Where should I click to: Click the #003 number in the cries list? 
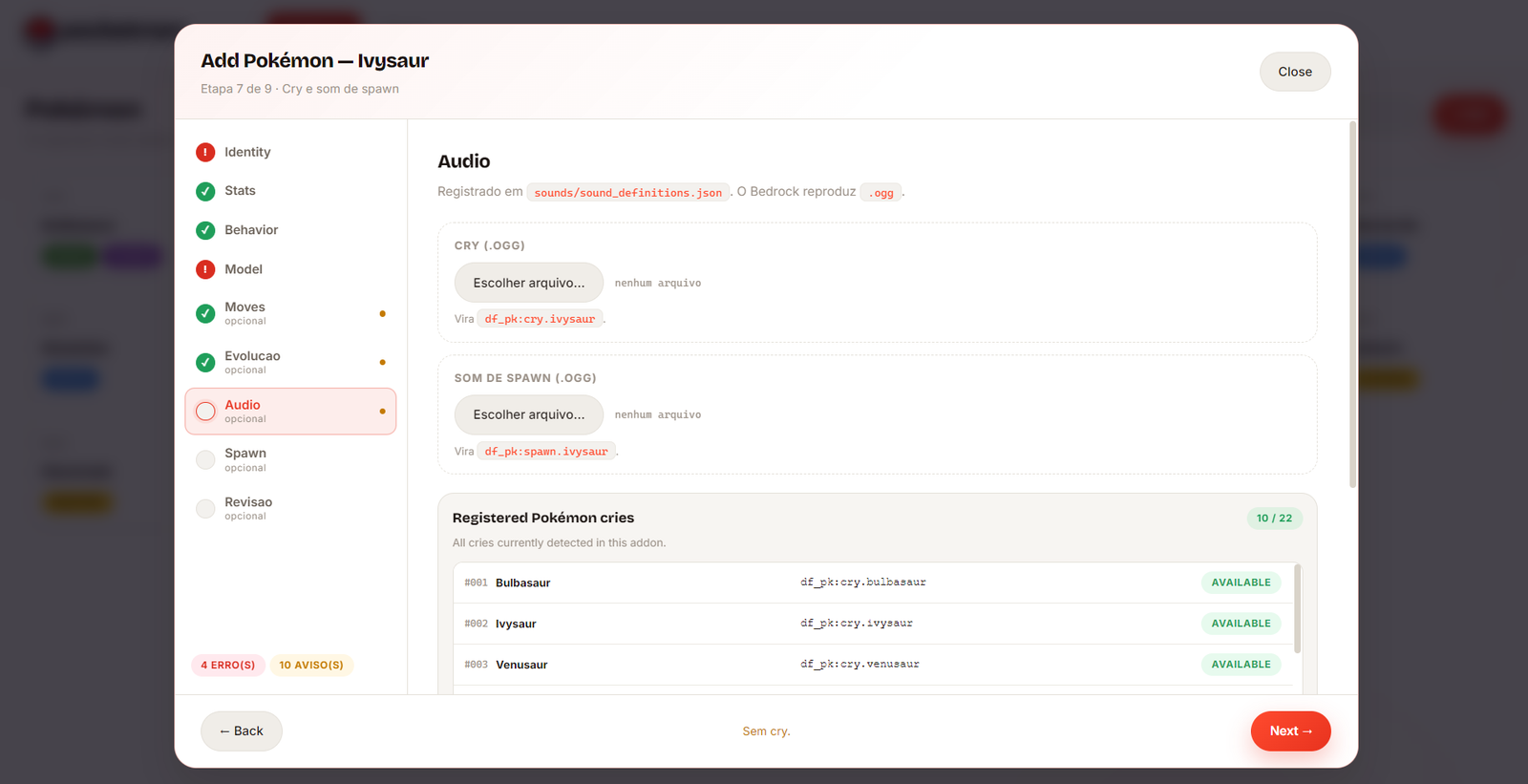click(476, 665)
